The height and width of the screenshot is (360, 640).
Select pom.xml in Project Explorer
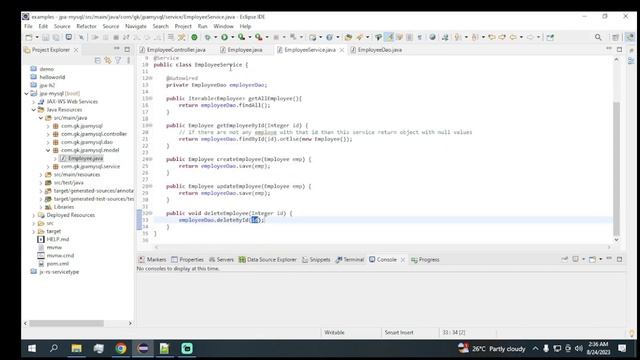[x=58, y=264]
